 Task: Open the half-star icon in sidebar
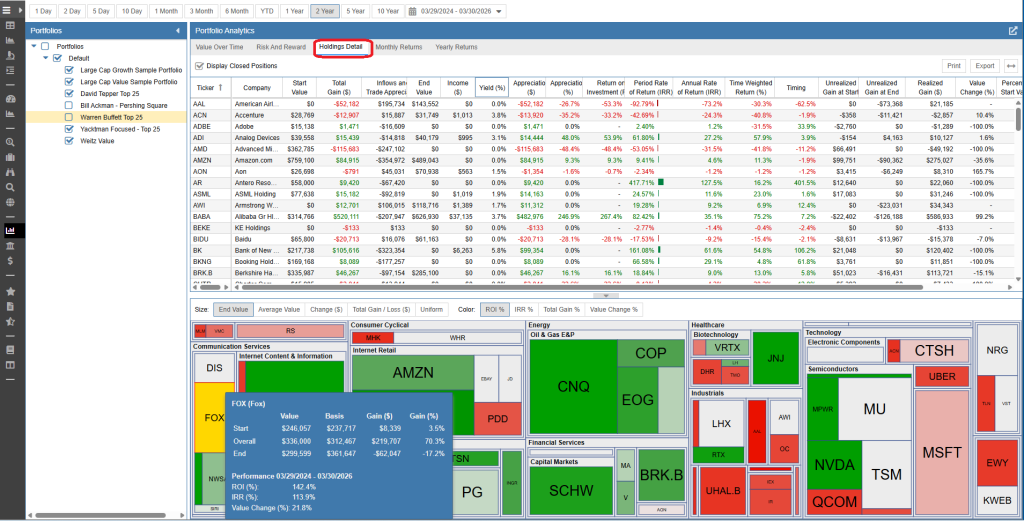(10, 321)
